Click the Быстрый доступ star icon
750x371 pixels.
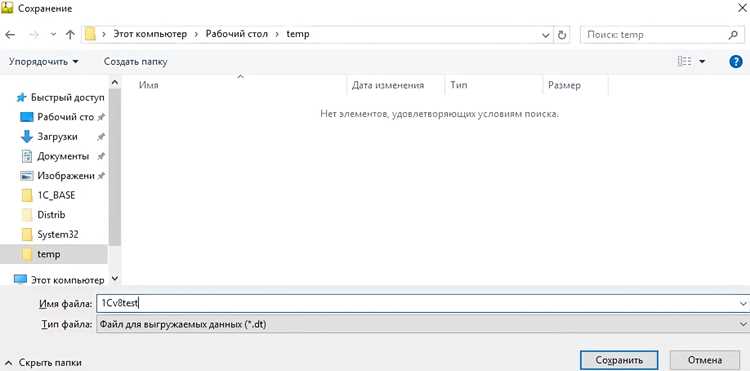click(21, 98)
